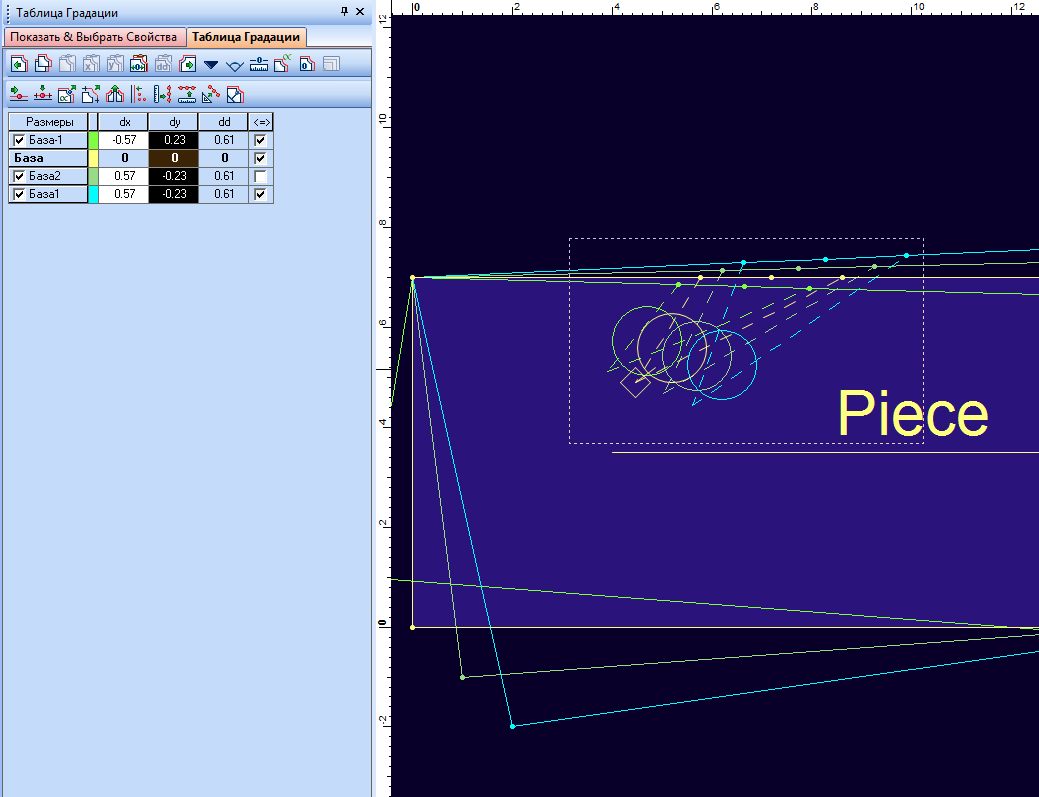Click the light green swatch for База2

[x=93, y=176]
